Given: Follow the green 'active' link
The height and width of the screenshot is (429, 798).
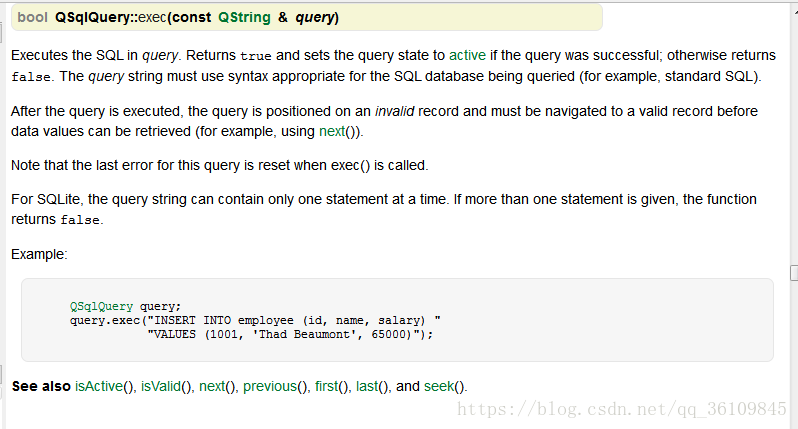Looking at the screenshot, I should (x=467, y=55).
